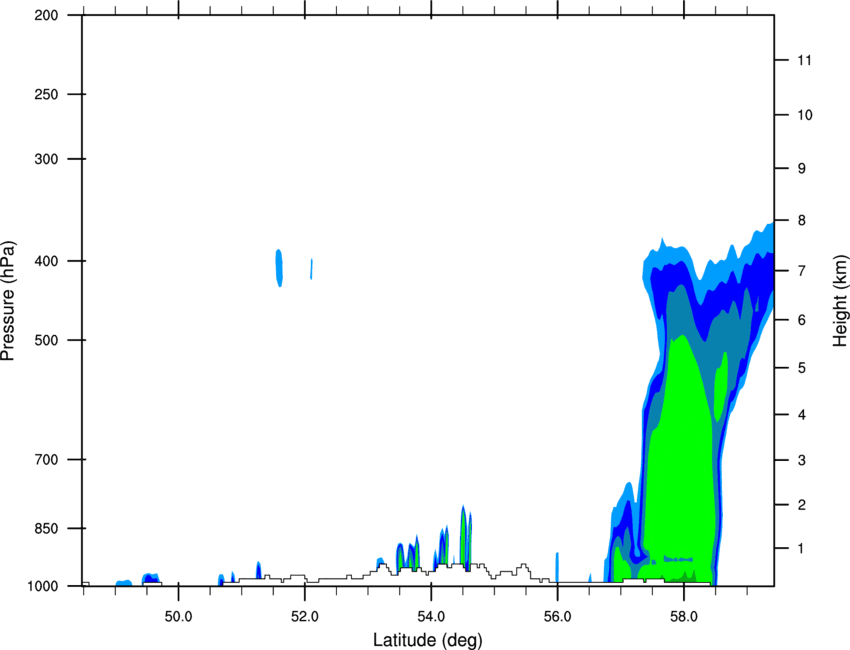Click the large green contour core near 58°
Viewport: 850px width, 650px height.
point(680,461)
